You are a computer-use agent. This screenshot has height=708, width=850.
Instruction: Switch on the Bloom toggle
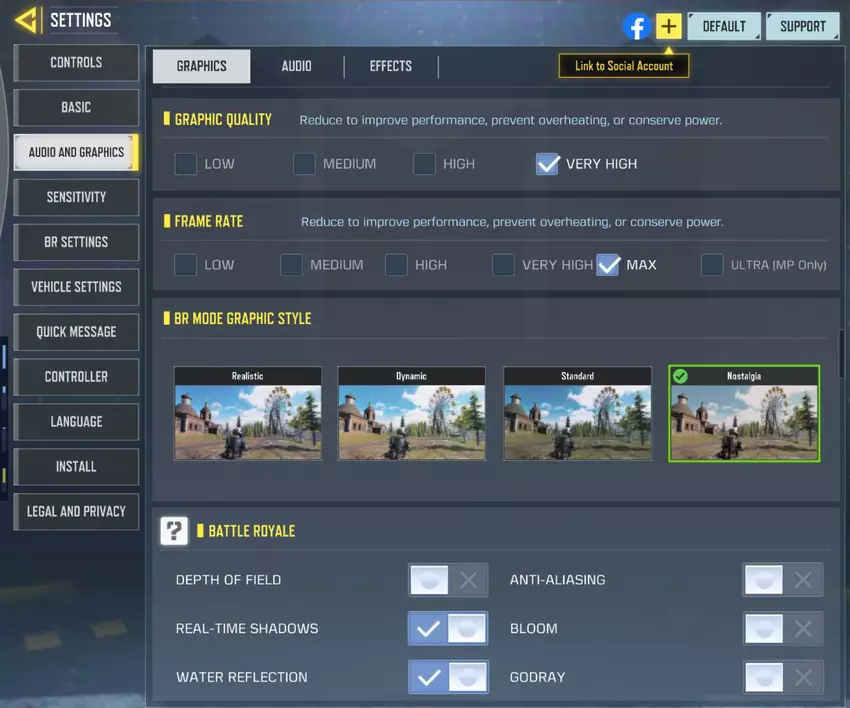coord(782,629)
